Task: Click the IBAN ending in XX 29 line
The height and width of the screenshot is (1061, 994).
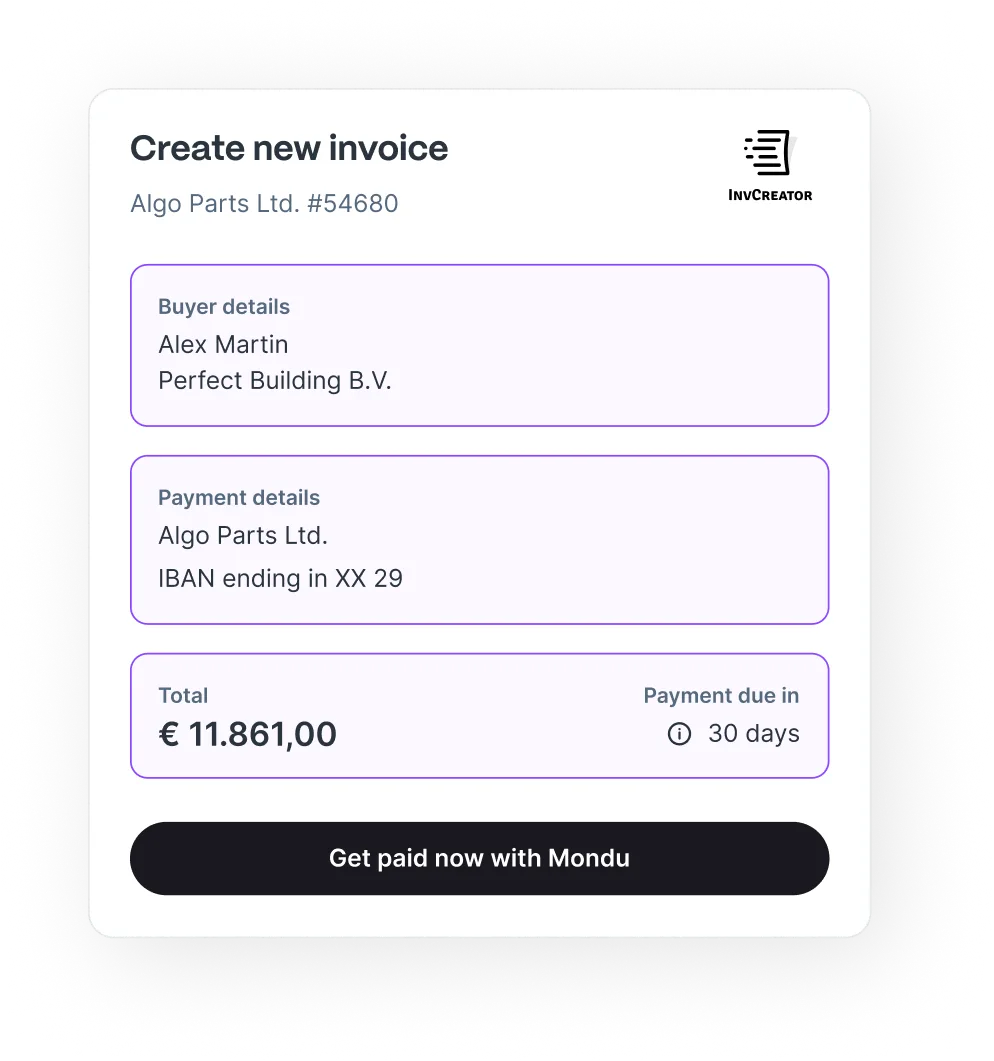Action: coord(280,579)
